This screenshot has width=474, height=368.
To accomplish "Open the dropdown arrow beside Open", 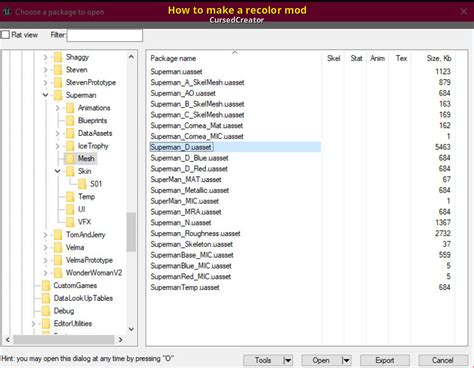I will tap(346, 360).
